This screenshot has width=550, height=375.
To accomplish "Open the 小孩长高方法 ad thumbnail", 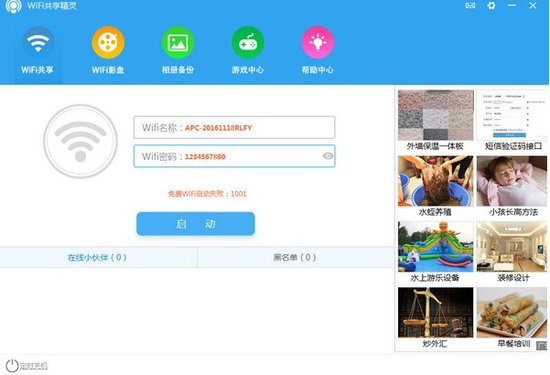I will [x=511, y=181].
